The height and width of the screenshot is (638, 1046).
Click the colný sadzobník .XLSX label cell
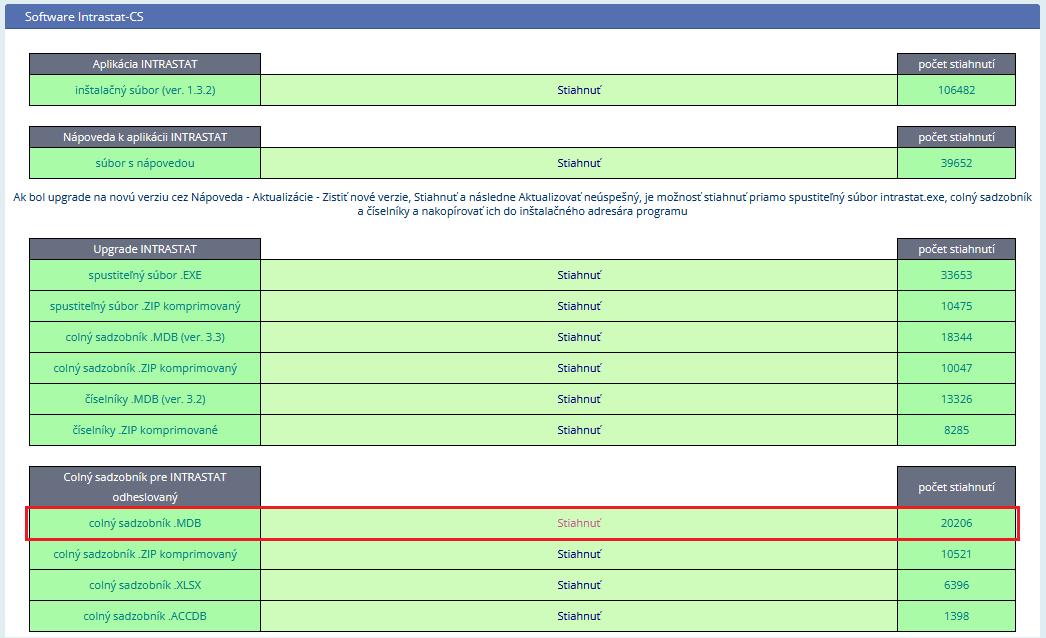pos(145,585)
